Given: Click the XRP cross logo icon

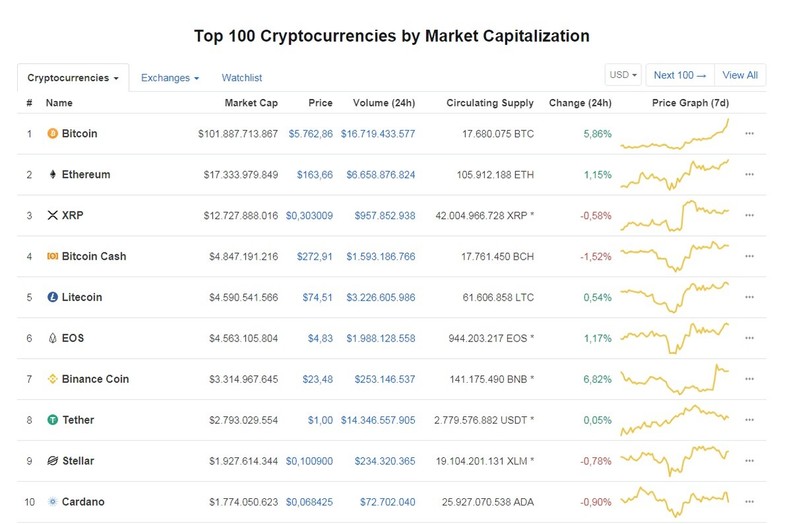Looking at the screenshot, I should coord(53,215).
